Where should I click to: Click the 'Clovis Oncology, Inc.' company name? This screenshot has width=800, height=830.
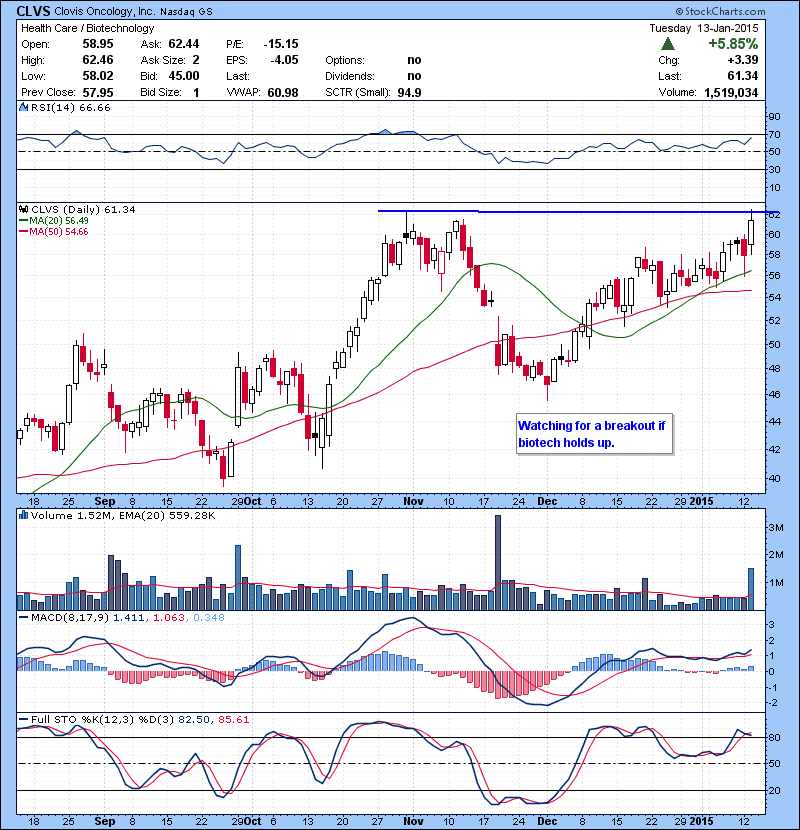[x=104, y=11]
